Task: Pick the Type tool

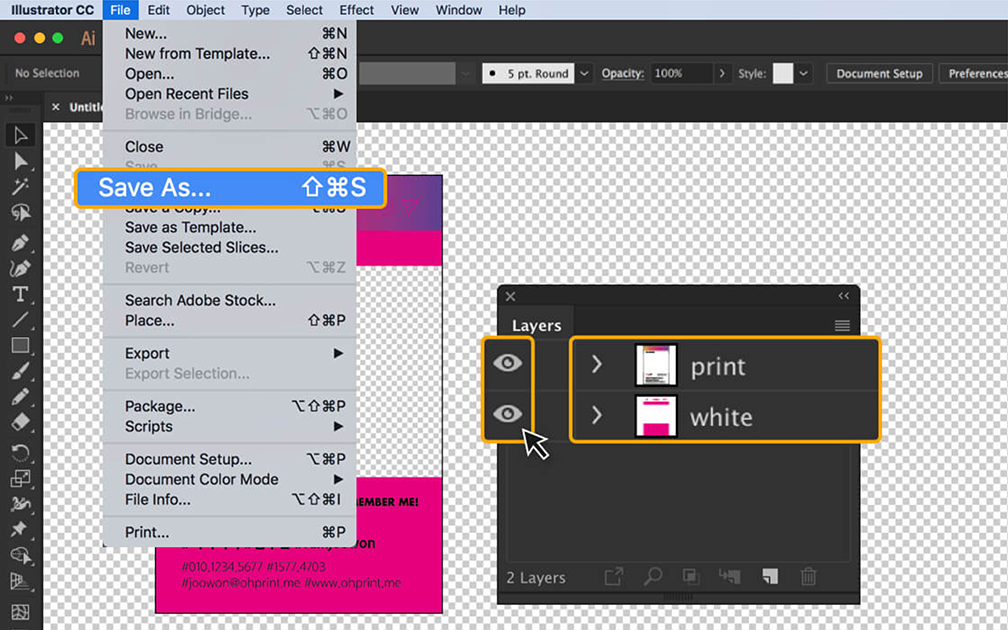Action: pos(21,294)
